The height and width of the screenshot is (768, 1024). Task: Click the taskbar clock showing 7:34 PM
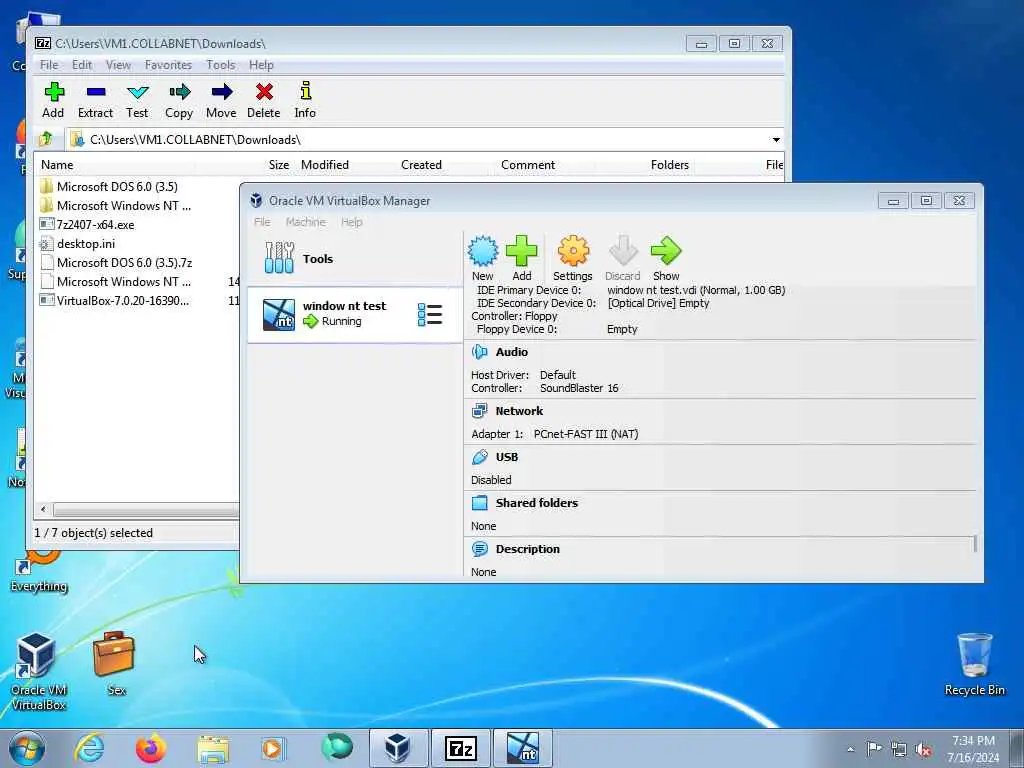click(x=973, y=749)
